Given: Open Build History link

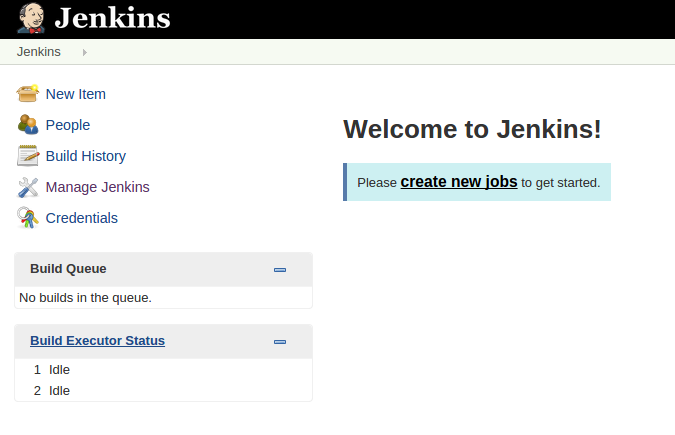Looking at the screenshot, I should 86,156.
